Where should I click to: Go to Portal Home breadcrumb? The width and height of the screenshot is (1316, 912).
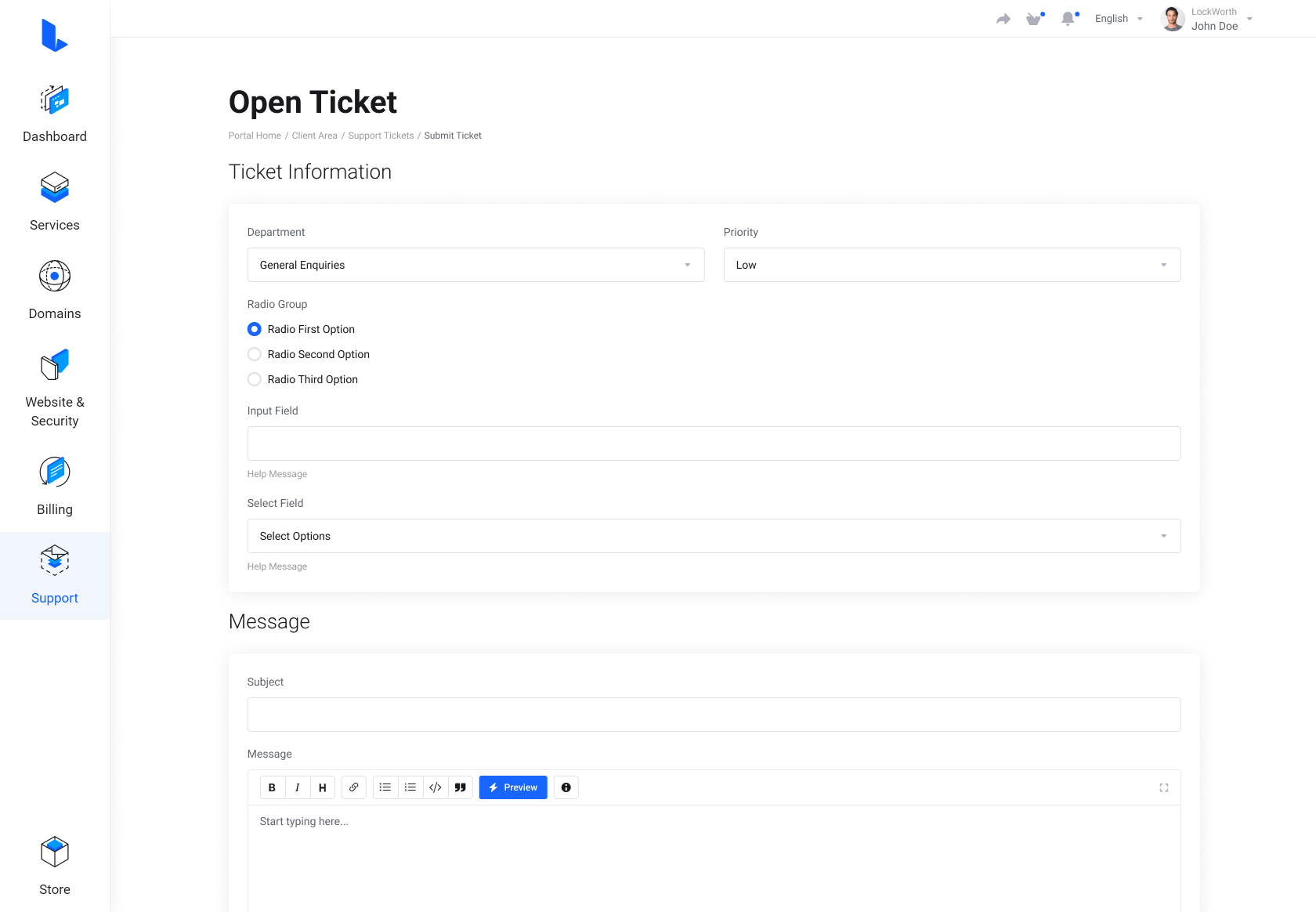[255, 136]
